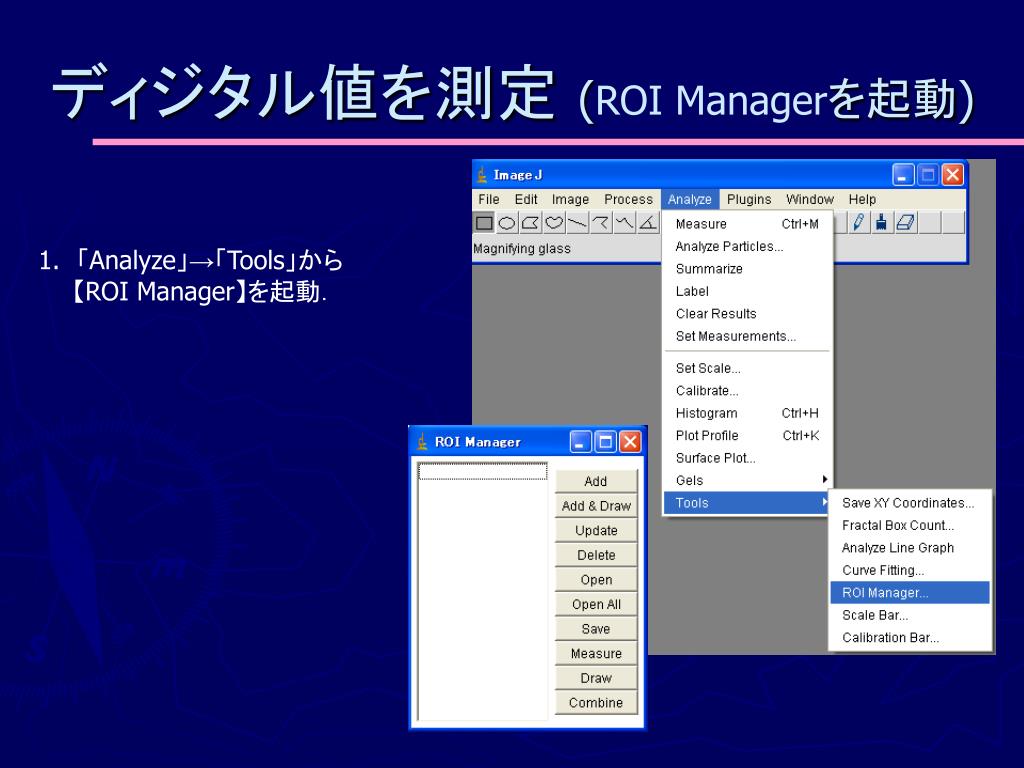Open the File menu

(x=488, y=199)
